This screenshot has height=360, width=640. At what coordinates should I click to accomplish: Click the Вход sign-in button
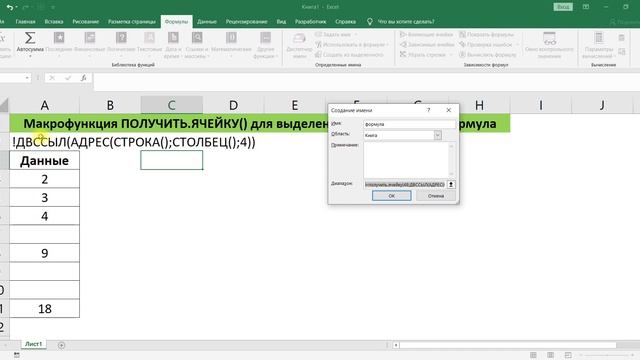tap(563, 7)
